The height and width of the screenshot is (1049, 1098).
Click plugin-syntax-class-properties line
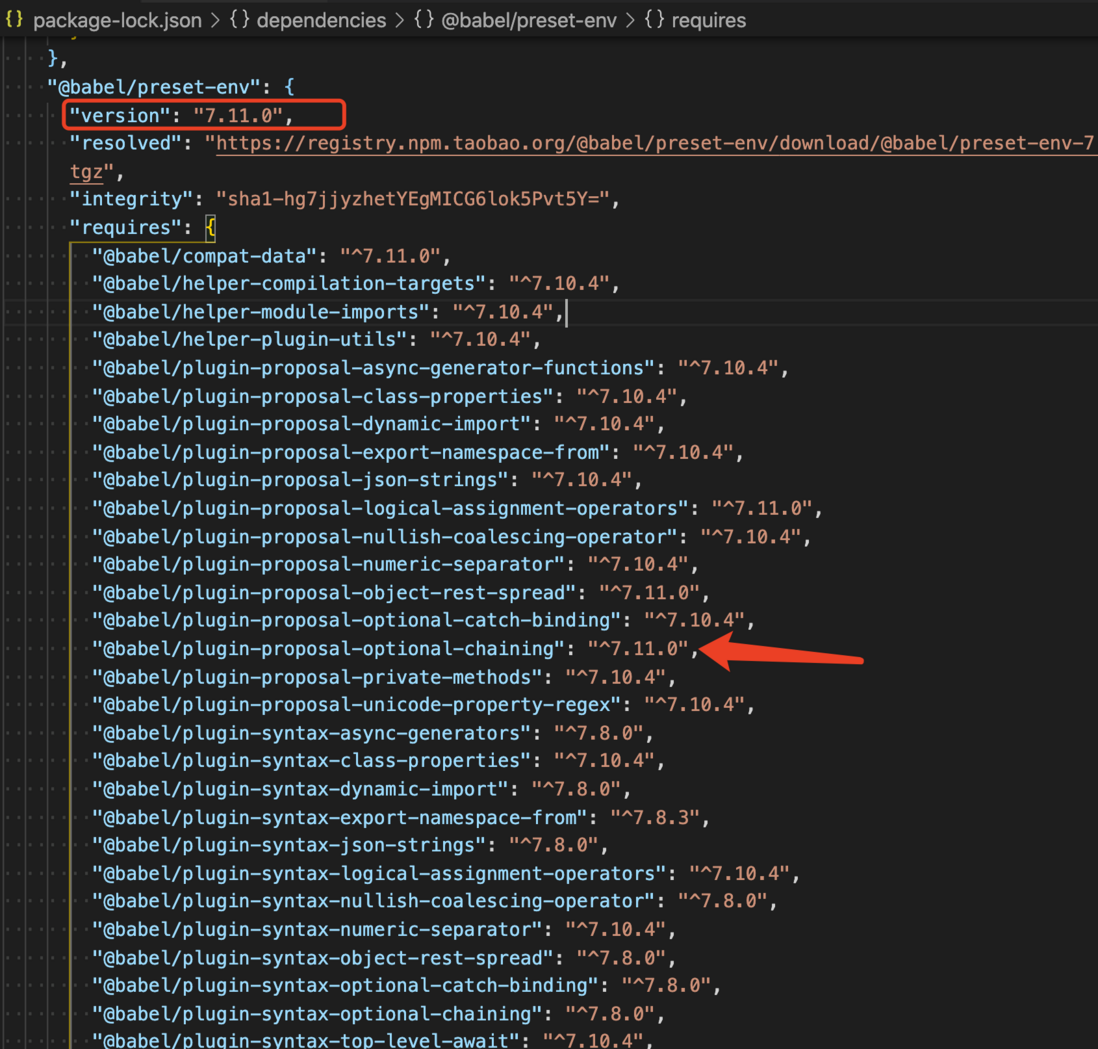(x=378, y=761)
